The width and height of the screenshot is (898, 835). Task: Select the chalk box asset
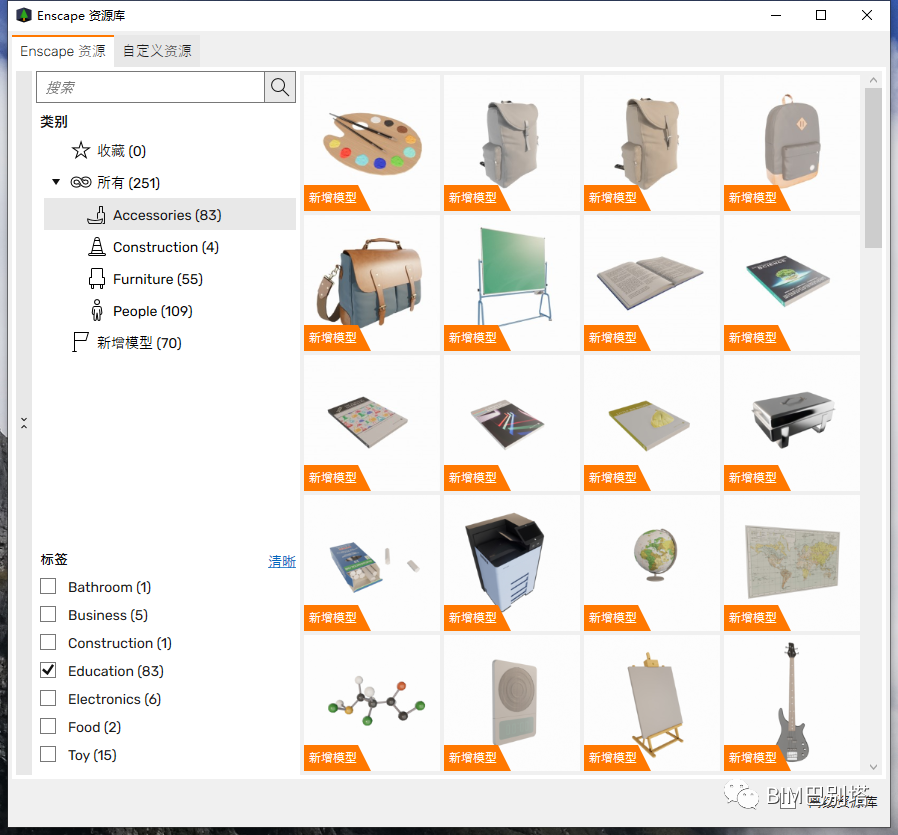[372, 563]
